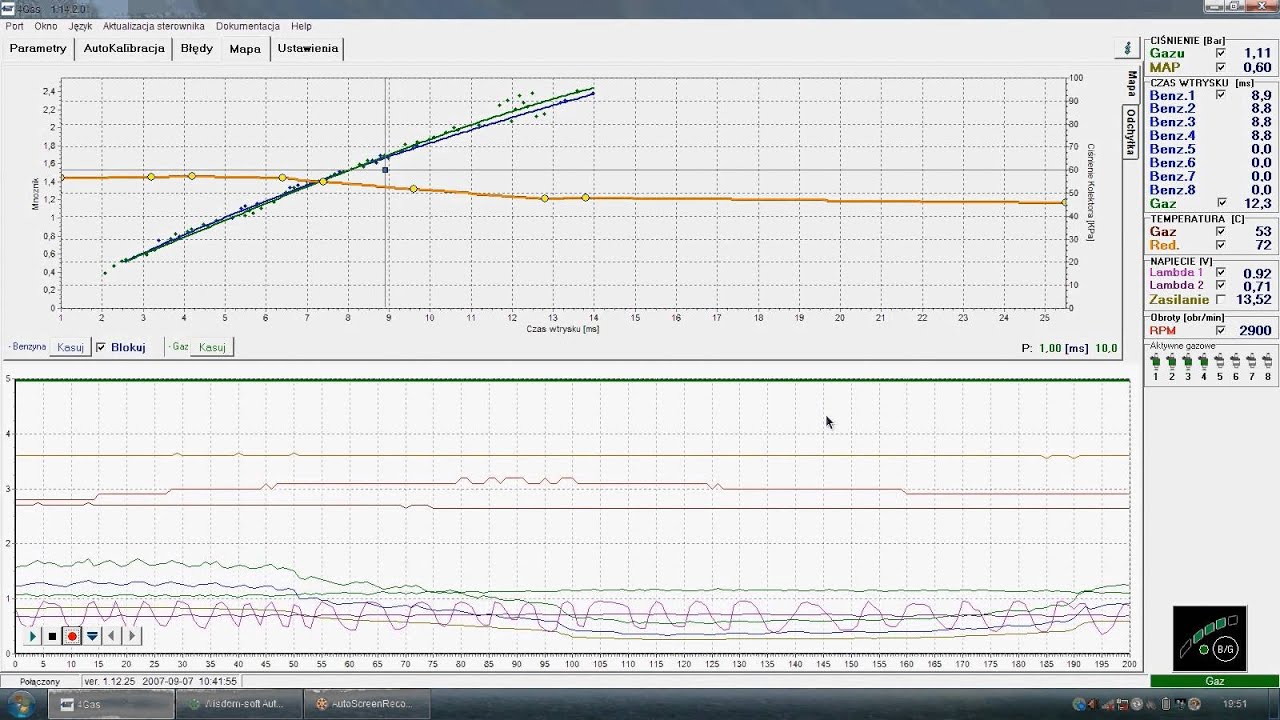The image size is (1280, 720).
Task: Step oscilloscope forward with right arrow
Action: pyautogui.click(x=131, y=636)
